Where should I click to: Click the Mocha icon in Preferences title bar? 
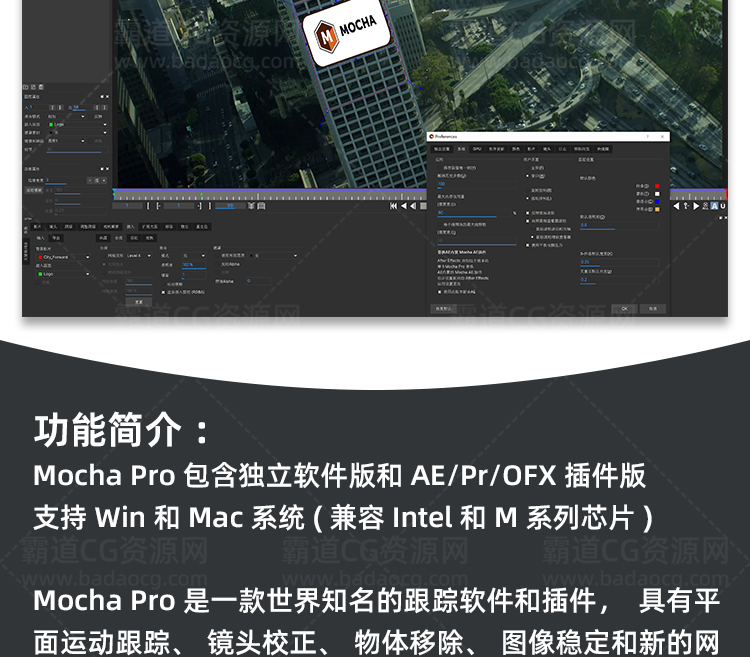(431, 137)
